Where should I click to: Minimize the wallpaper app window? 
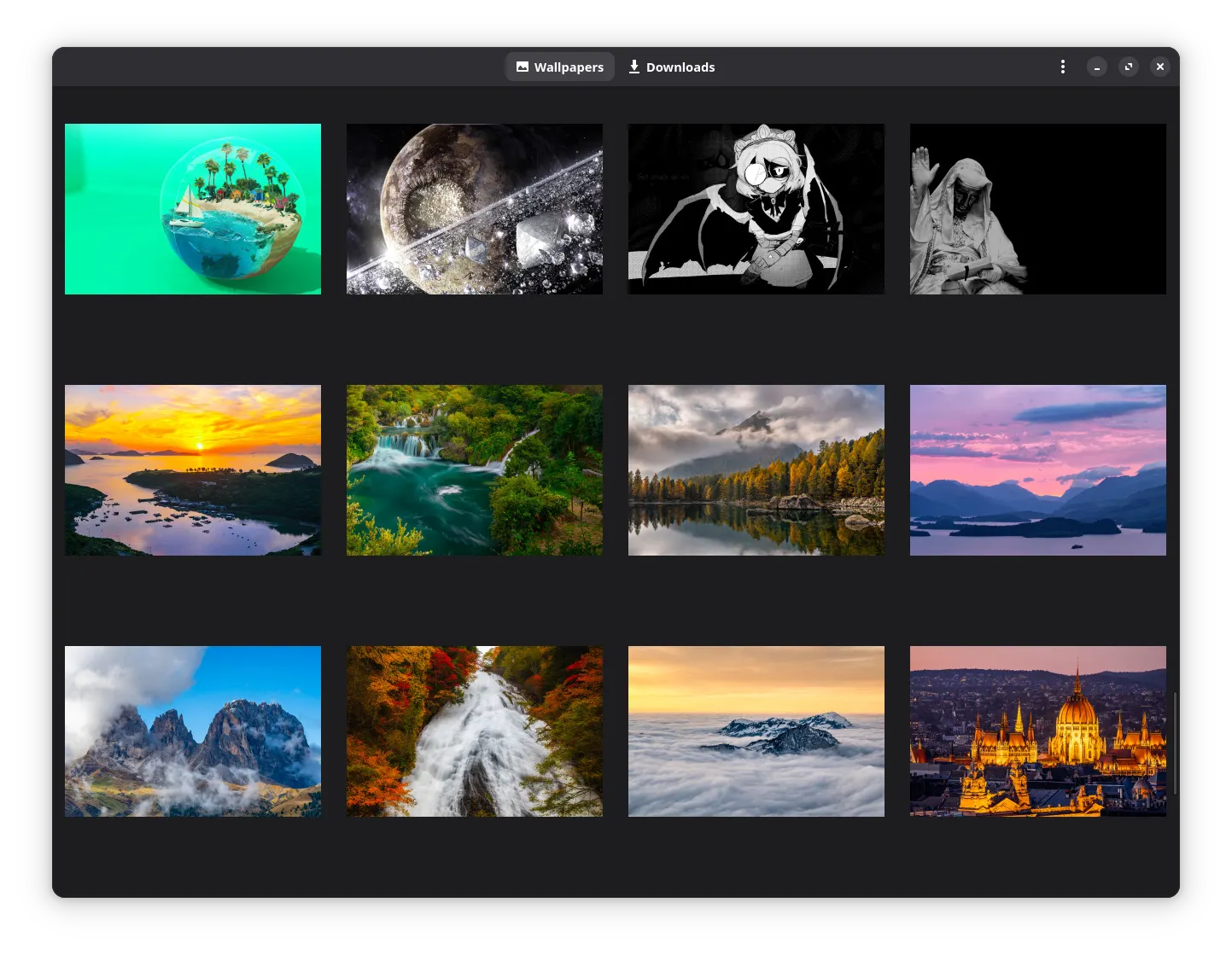point(1097,67)
